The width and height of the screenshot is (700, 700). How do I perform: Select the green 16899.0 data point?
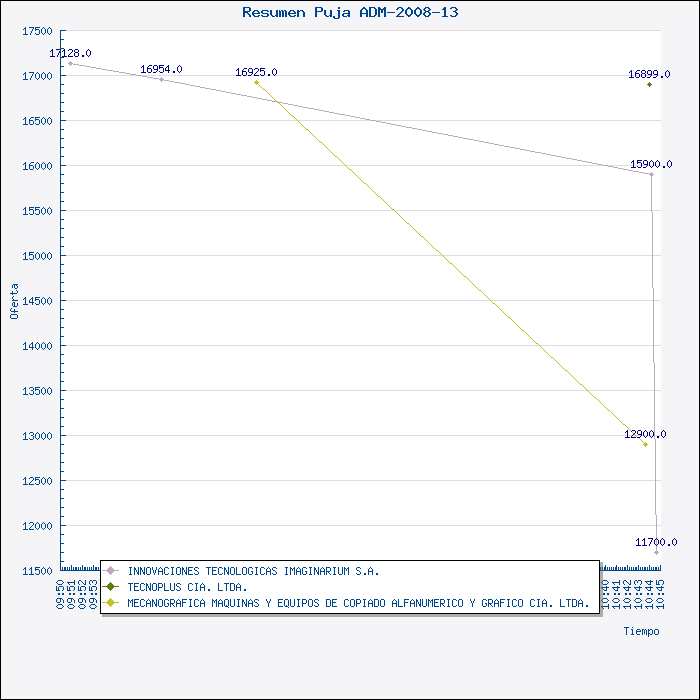[649, 84]
